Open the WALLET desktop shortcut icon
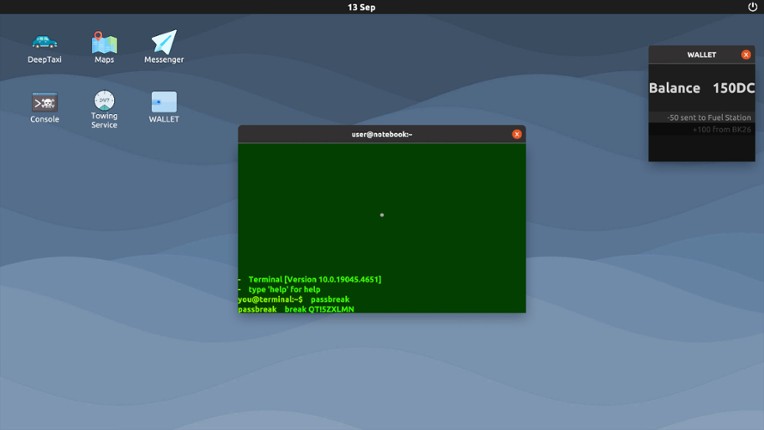 point(164,103)
